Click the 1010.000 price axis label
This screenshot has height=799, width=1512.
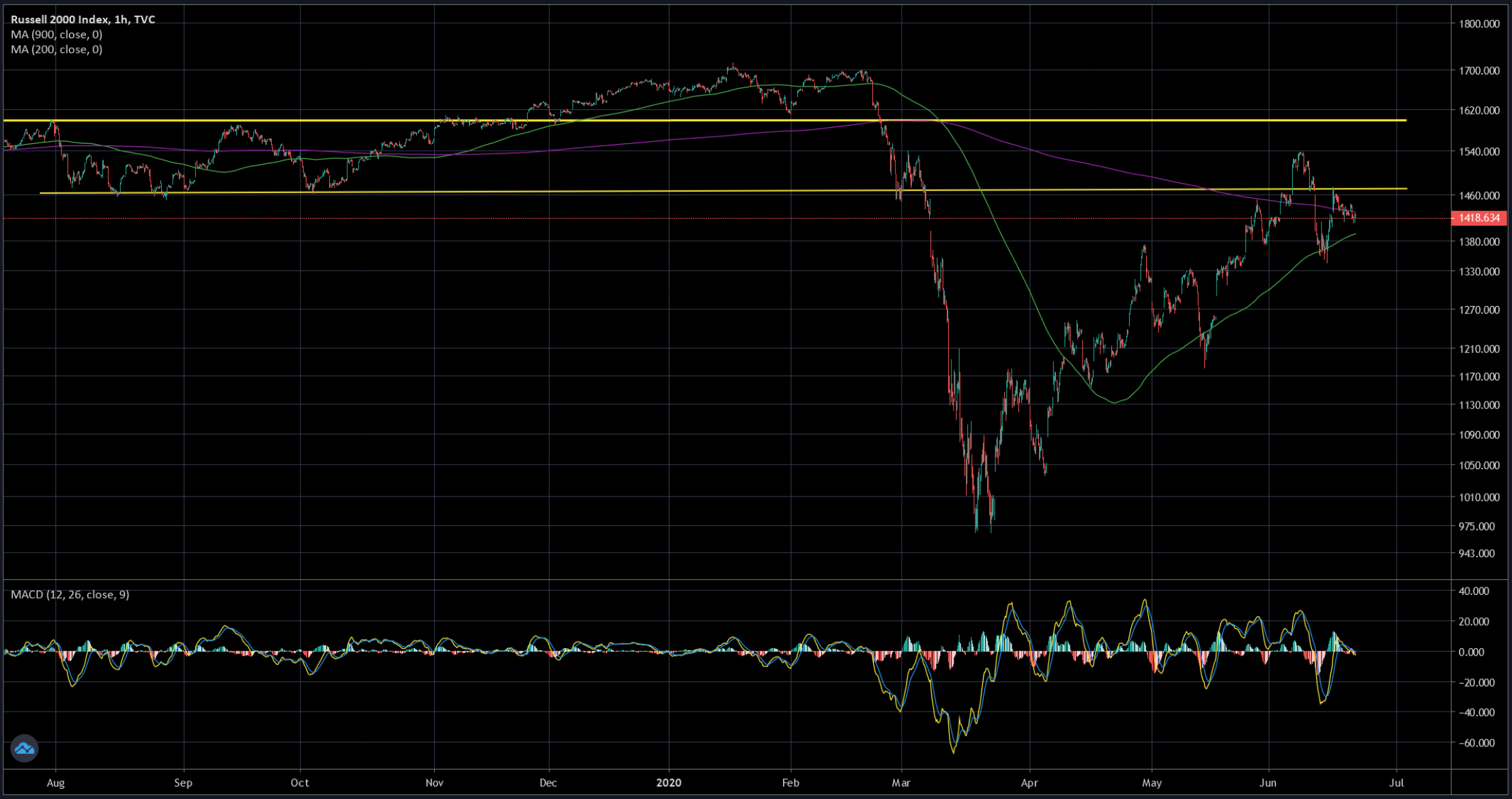pos(1479,497)
